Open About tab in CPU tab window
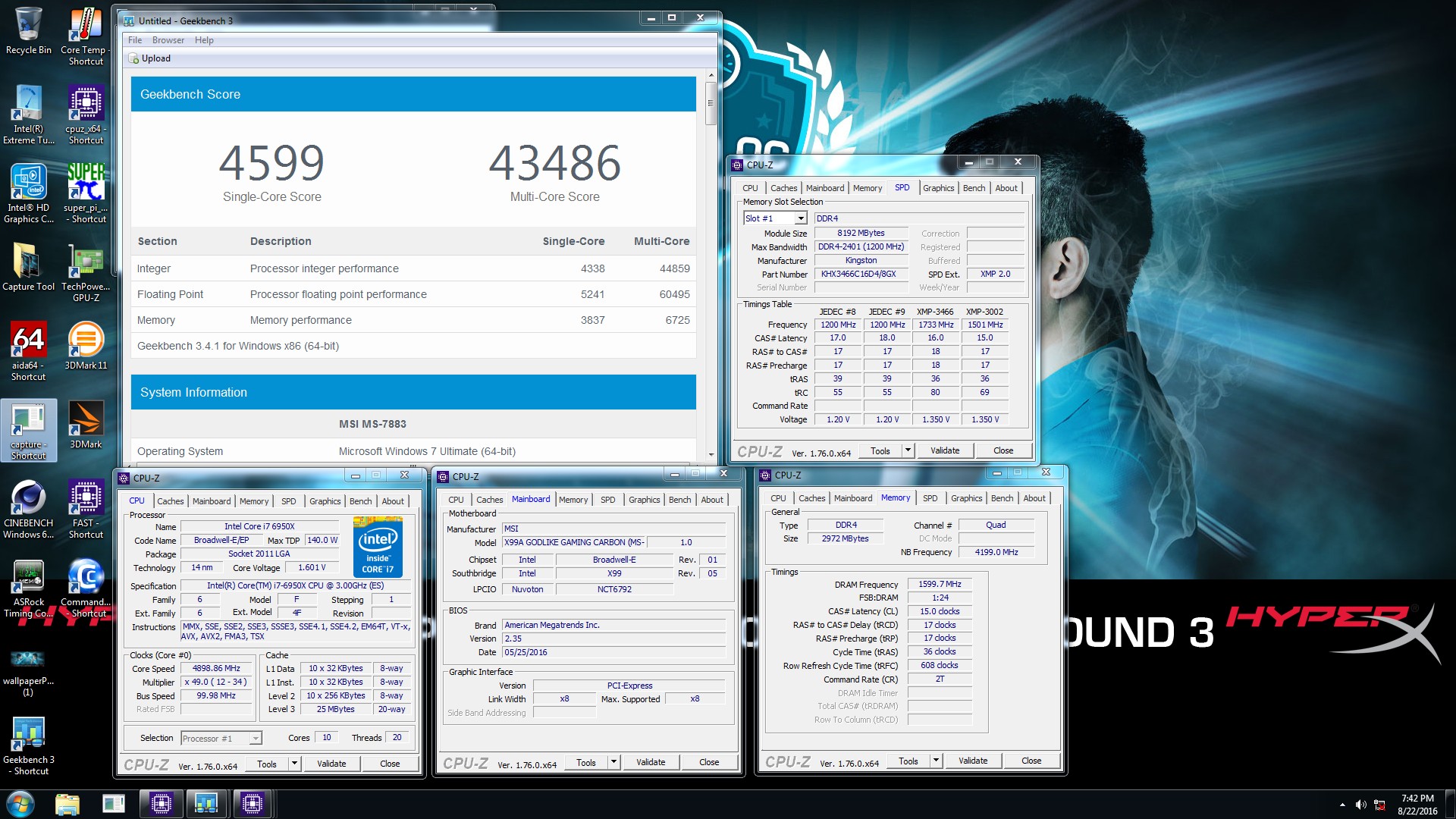Image resolution: width=1456 pixels, height=819 pixels. [393, 501]
